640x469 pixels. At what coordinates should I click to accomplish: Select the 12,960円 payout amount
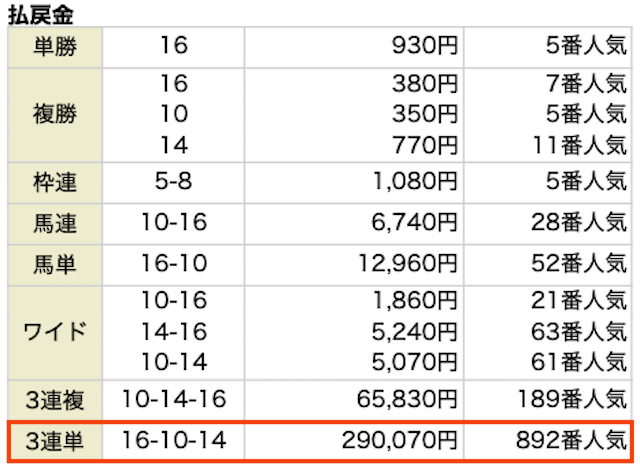tap(411, 262)
